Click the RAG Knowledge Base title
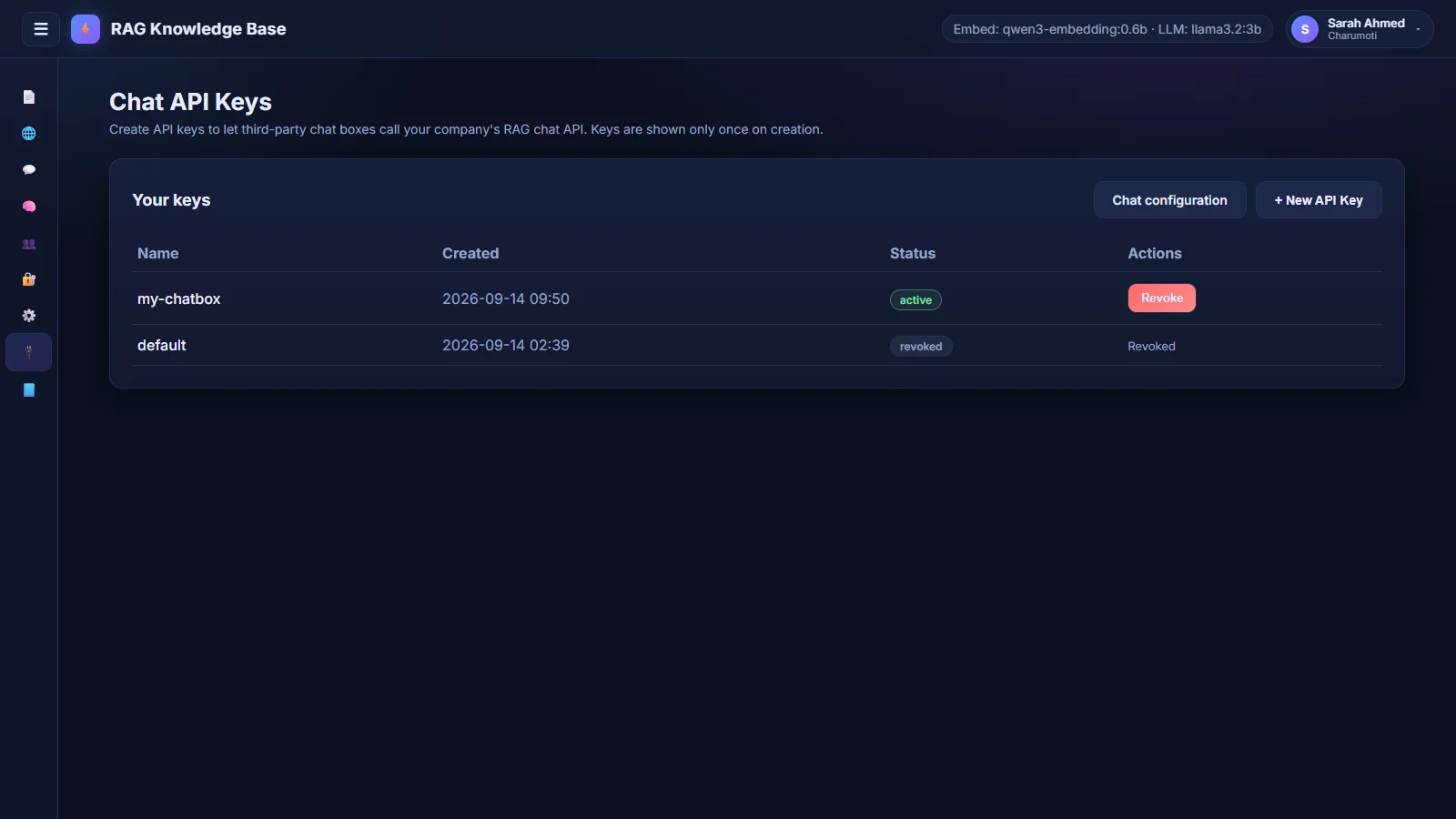 pos(198,29)
